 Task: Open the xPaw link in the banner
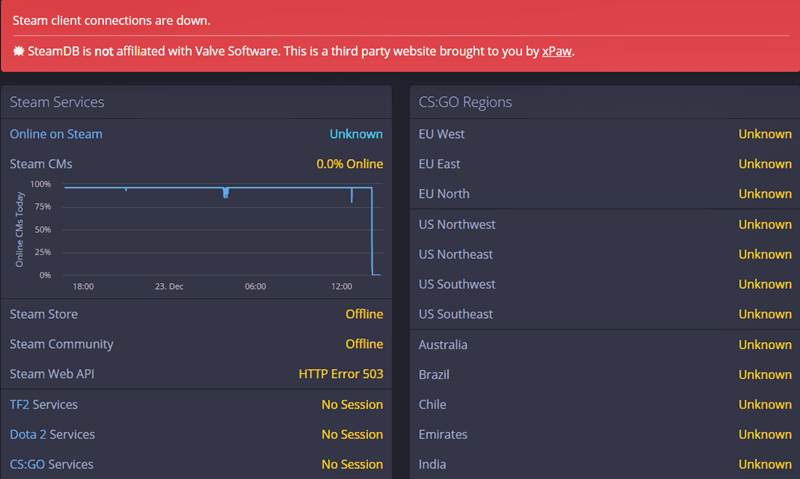pyautogui.click(x=557, y=51)
